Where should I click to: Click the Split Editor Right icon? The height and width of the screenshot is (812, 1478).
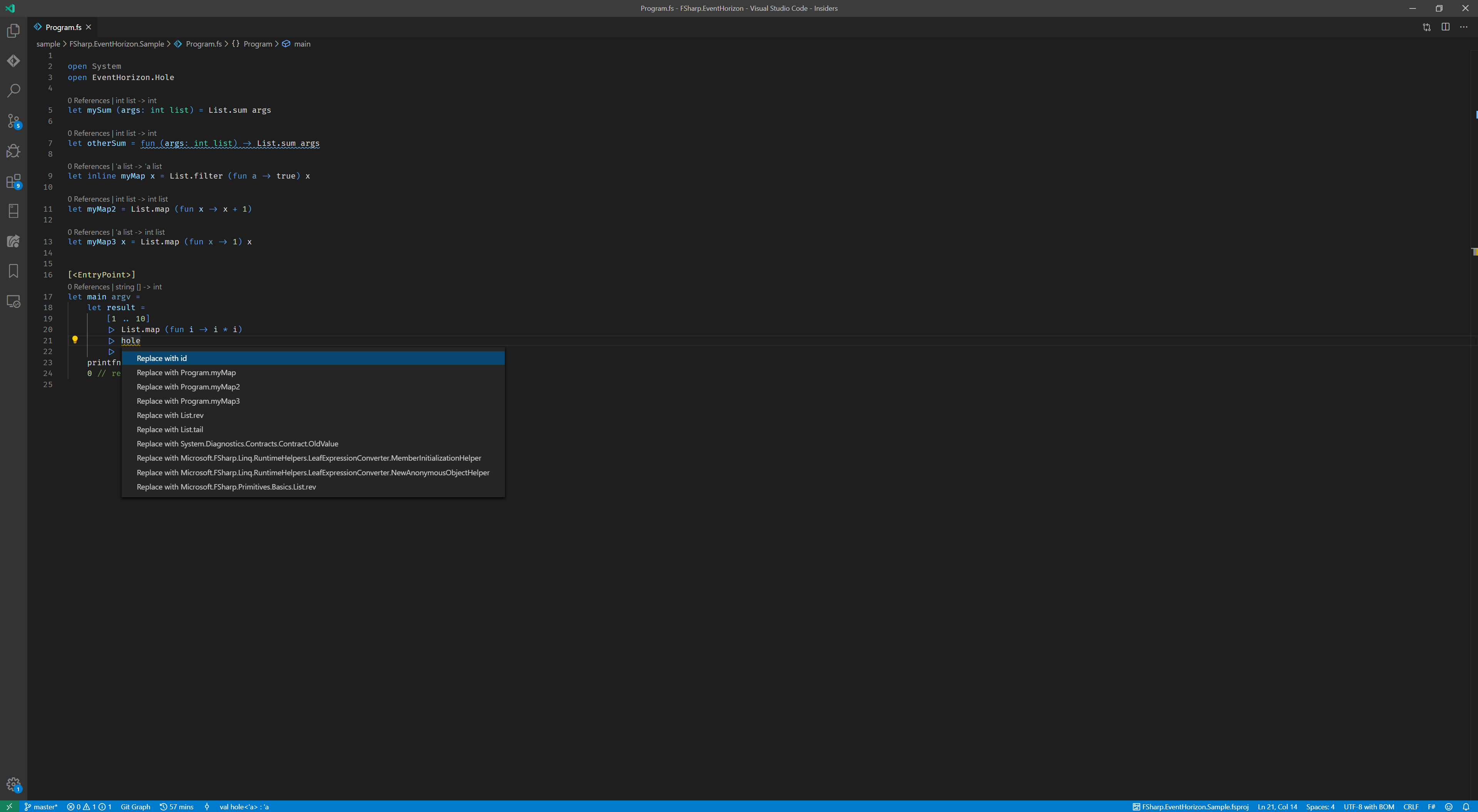click(1445, 27)
